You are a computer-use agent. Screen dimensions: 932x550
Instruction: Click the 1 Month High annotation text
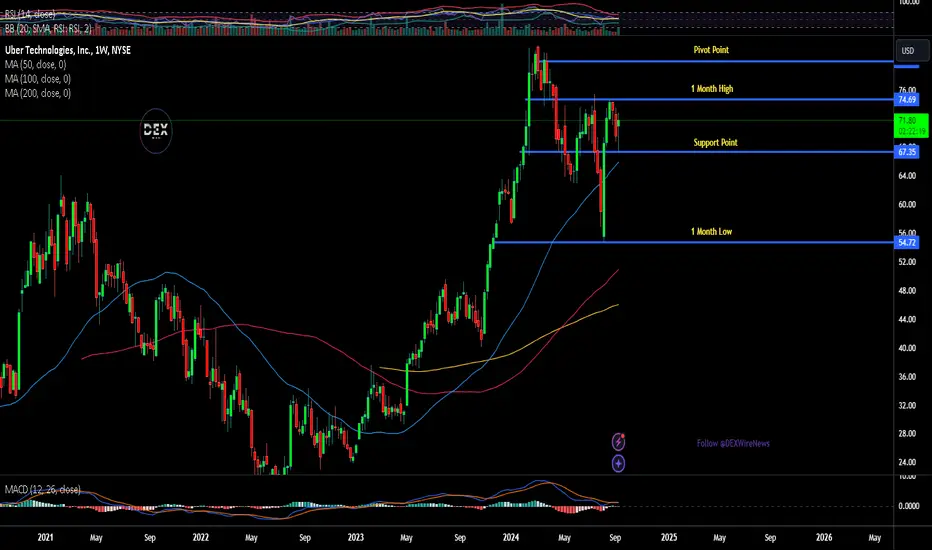(x=712, y=89)
